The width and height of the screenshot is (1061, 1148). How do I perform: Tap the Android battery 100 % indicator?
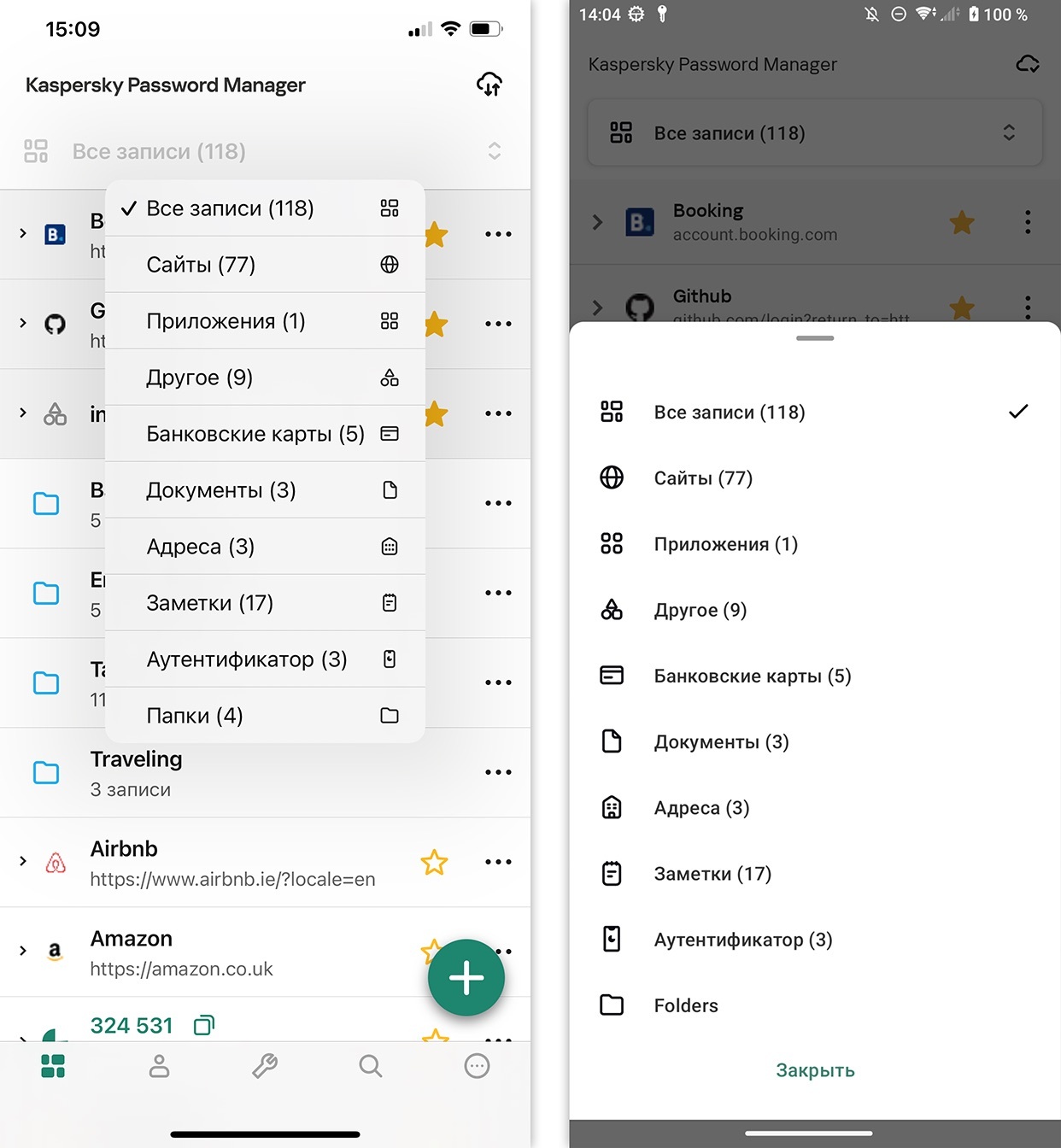click(998, 15)
